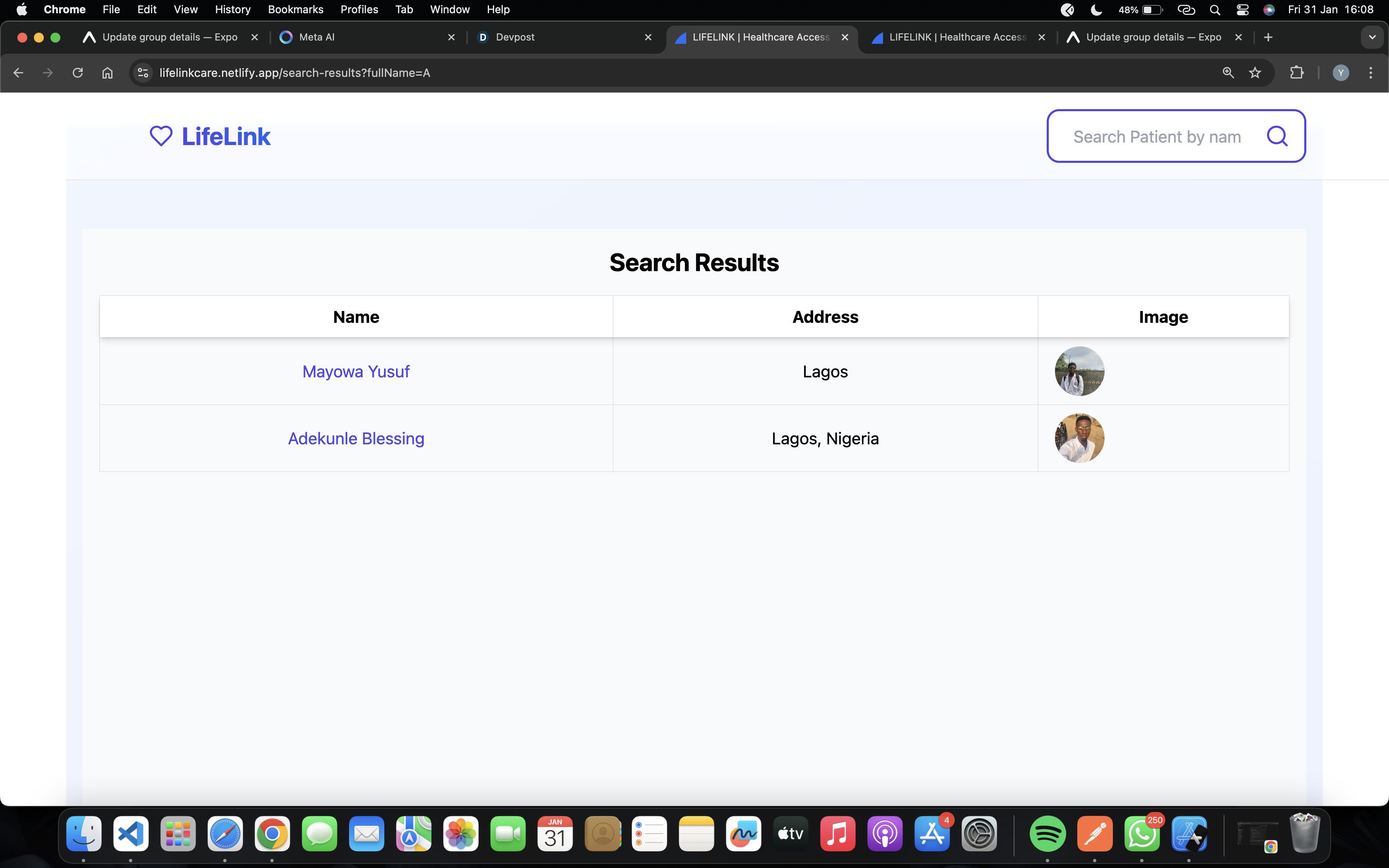The height and width of the screenshot is (868, 1389).
Task: Open the Chrome profile avatar menu
Action: click(x=1340, y=73)
